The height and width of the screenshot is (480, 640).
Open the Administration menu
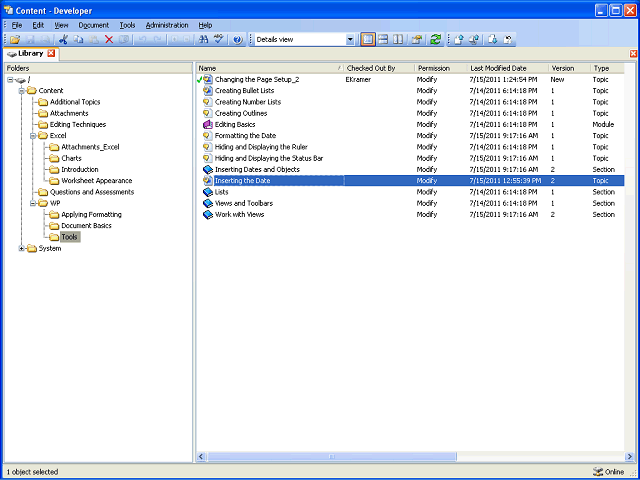coord(167,25)
